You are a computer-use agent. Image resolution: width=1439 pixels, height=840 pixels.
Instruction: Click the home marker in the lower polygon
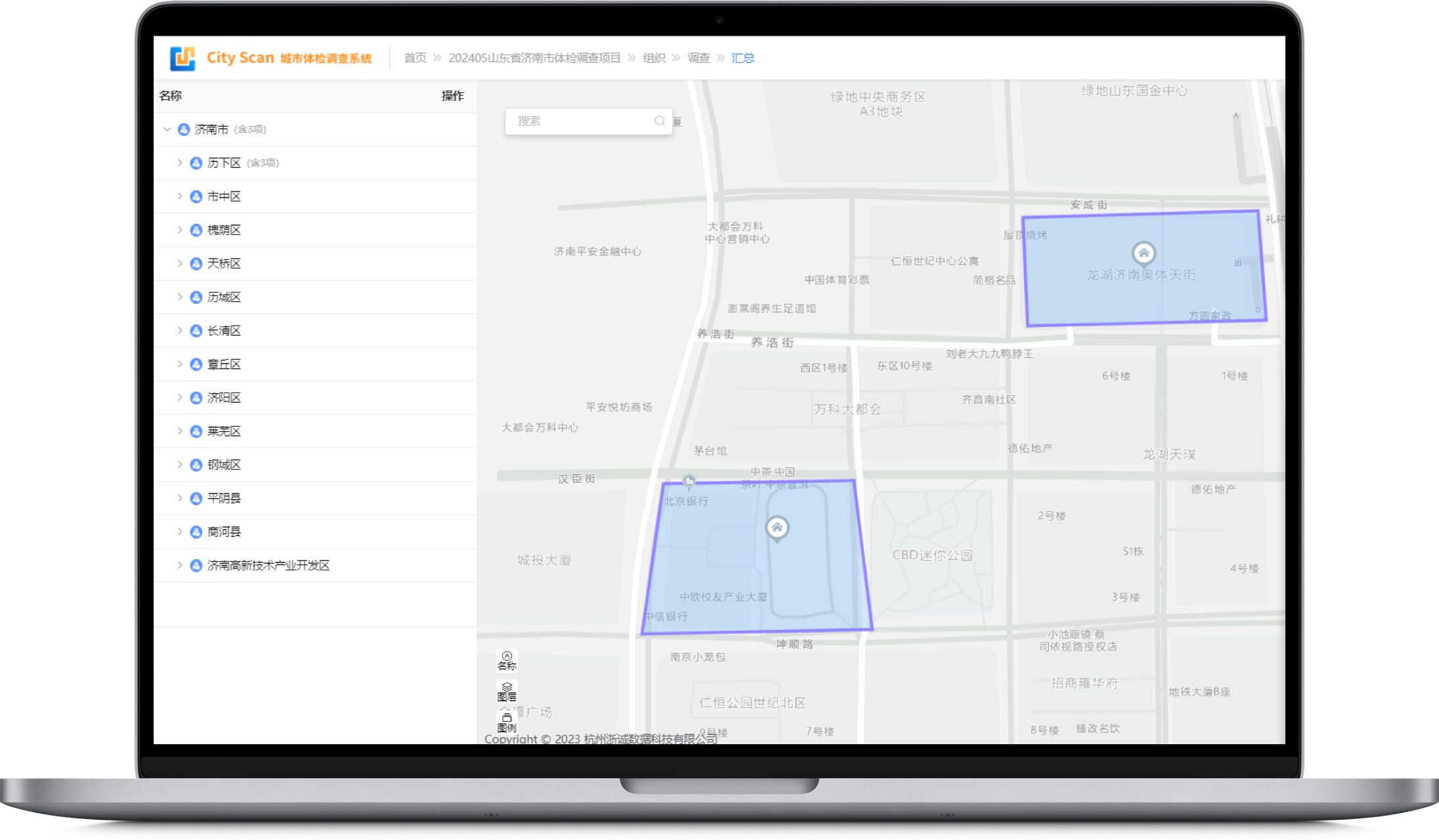point(777,528)
